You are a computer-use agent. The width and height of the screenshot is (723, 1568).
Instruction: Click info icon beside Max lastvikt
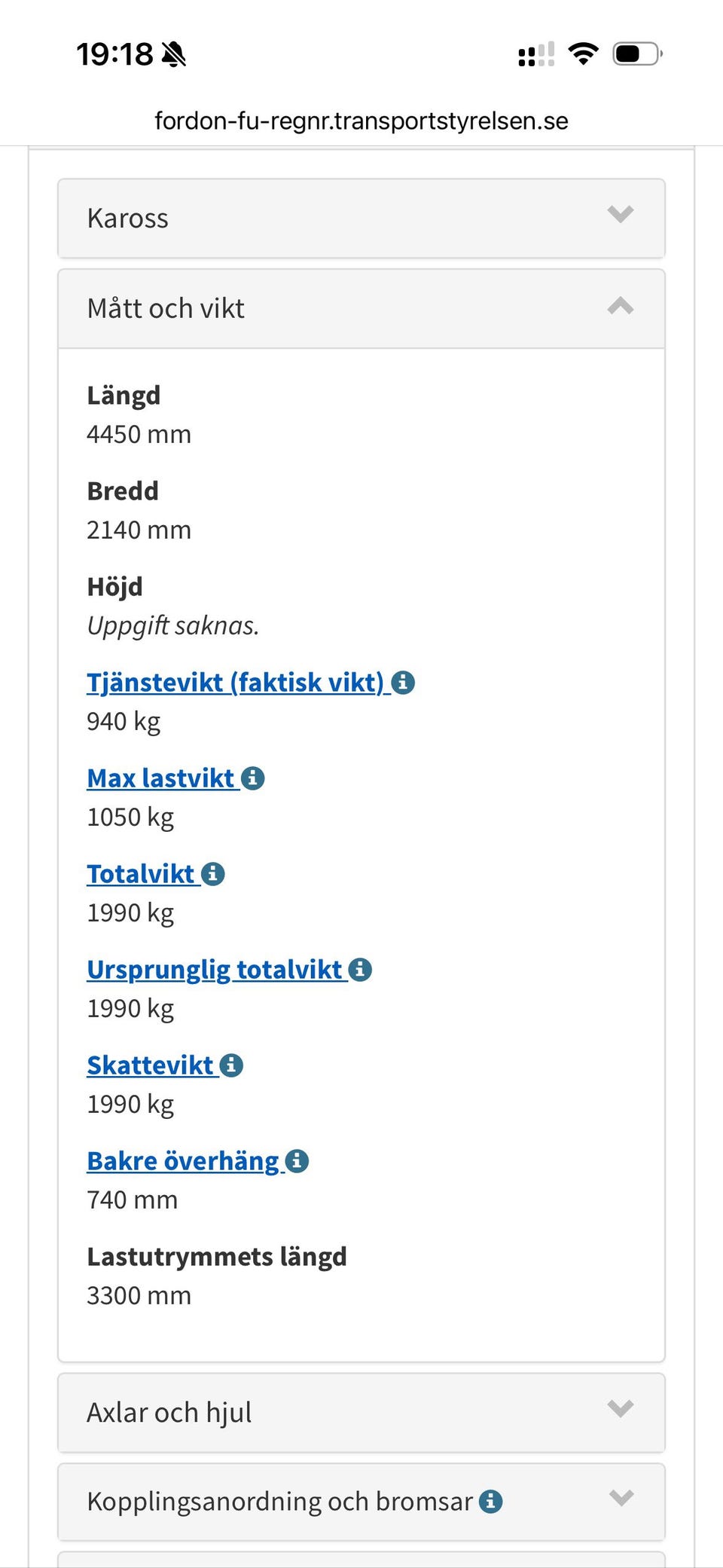pos(253,778)
